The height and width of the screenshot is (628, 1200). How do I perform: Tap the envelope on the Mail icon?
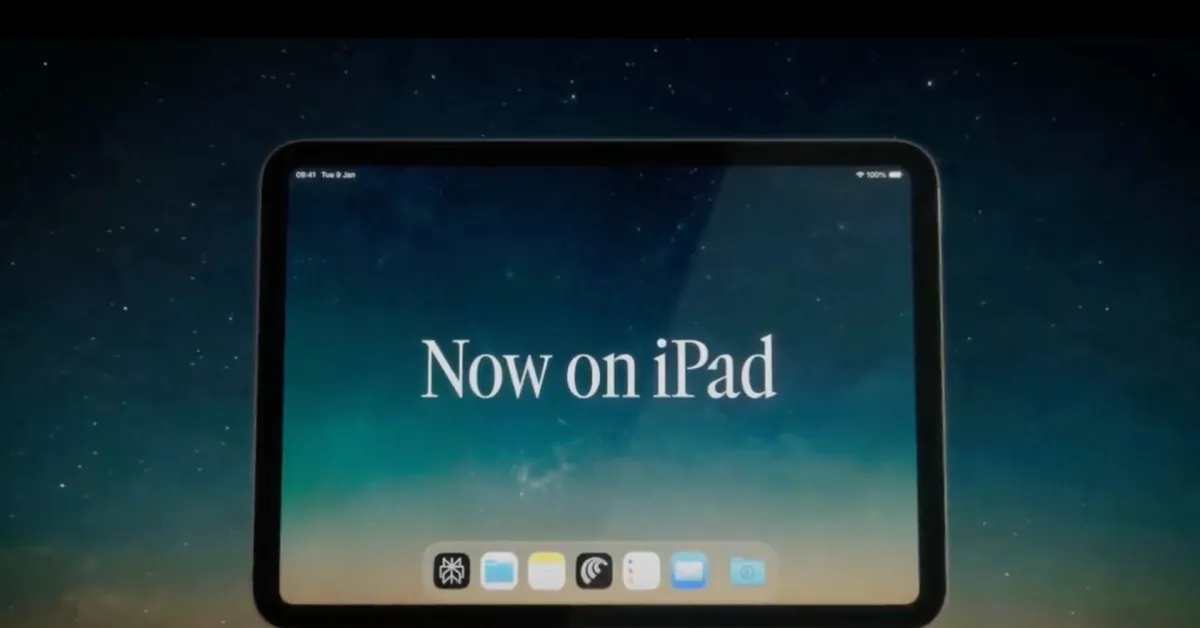(x=687, y=570)
